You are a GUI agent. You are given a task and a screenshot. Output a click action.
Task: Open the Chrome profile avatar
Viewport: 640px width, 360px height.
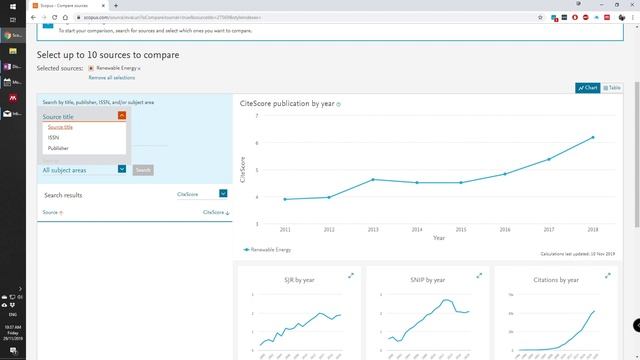click(x=622, y=18)
